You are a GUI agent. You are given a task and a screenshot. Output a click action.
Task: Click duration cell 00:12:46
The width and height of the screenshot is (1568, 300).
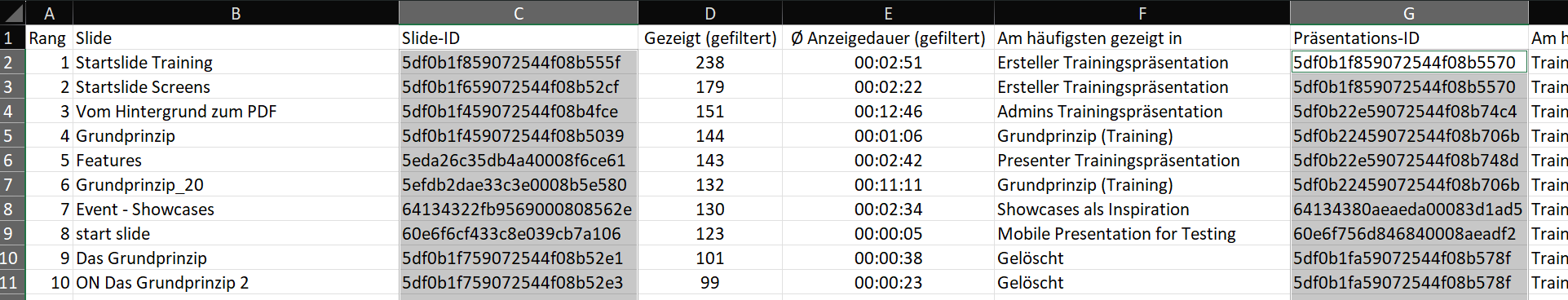pyautogui.click(x=888, y=111)
